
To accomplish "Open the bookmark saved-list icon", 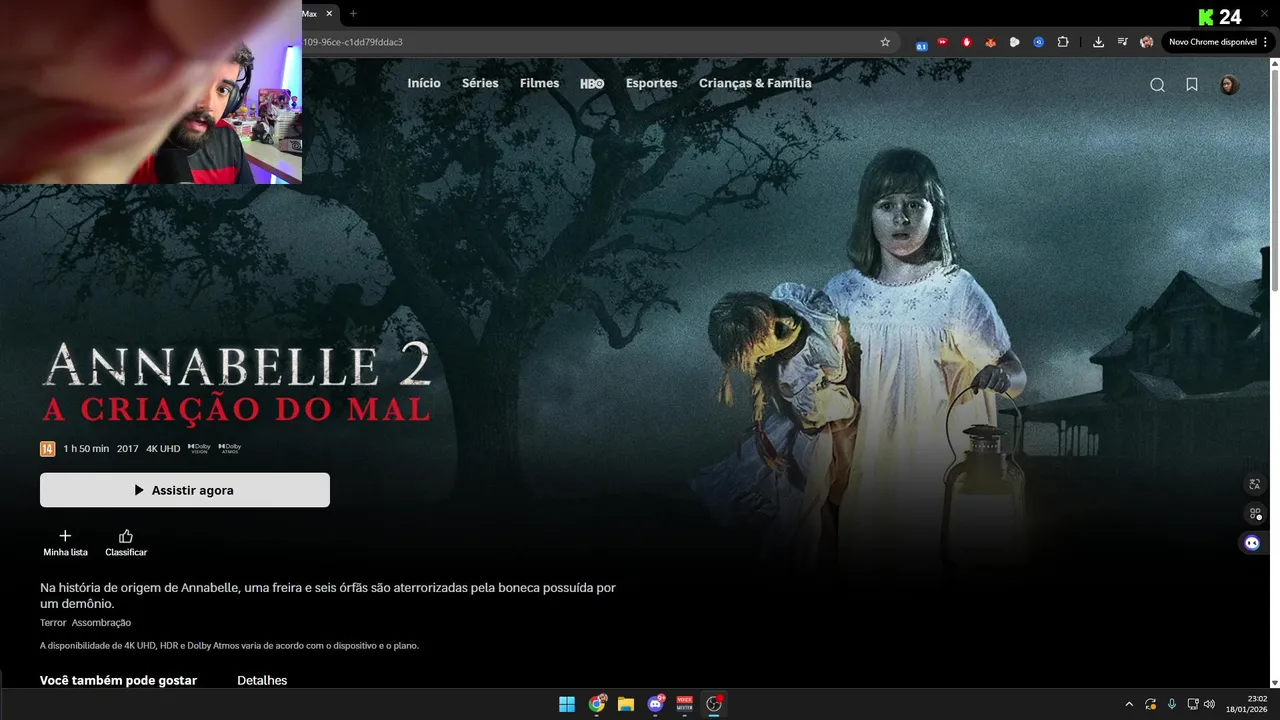I will (x=1192, y=85).
